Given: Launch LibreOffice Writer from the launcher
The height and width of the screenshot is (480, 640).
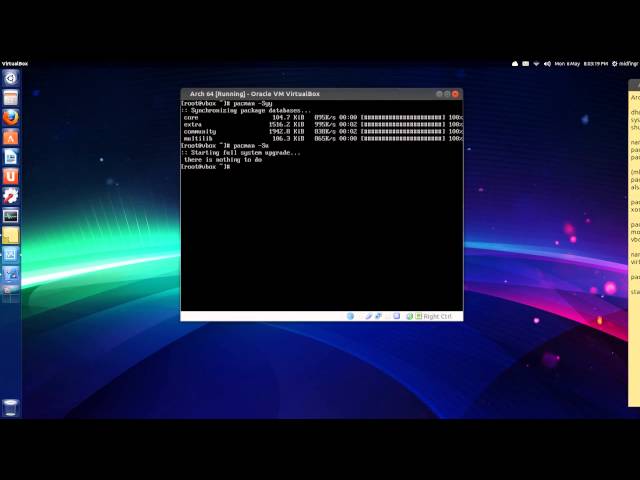Looking at the screenshot, I should 11,157.
